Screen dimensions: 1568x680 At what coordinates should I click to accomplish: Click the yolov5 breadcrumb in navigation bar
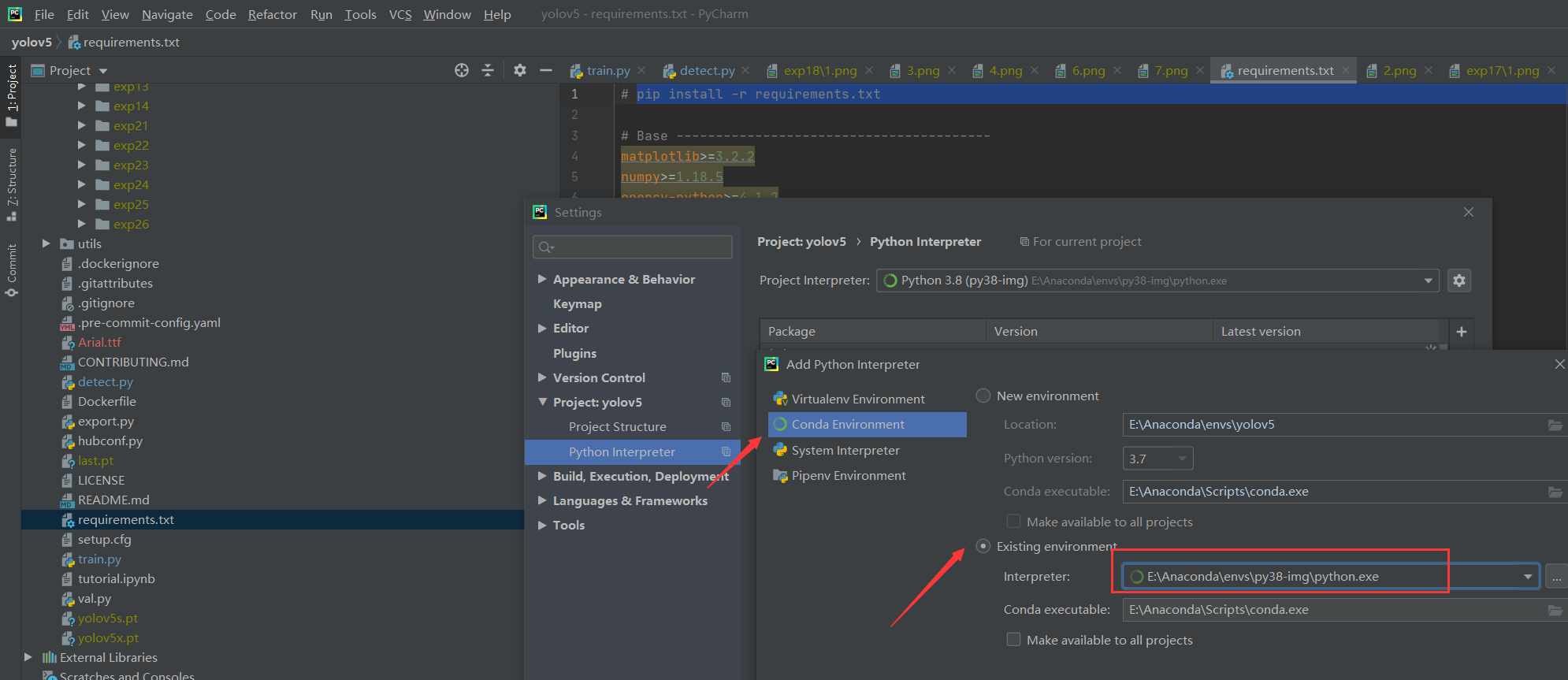click(x=32, y=43)
